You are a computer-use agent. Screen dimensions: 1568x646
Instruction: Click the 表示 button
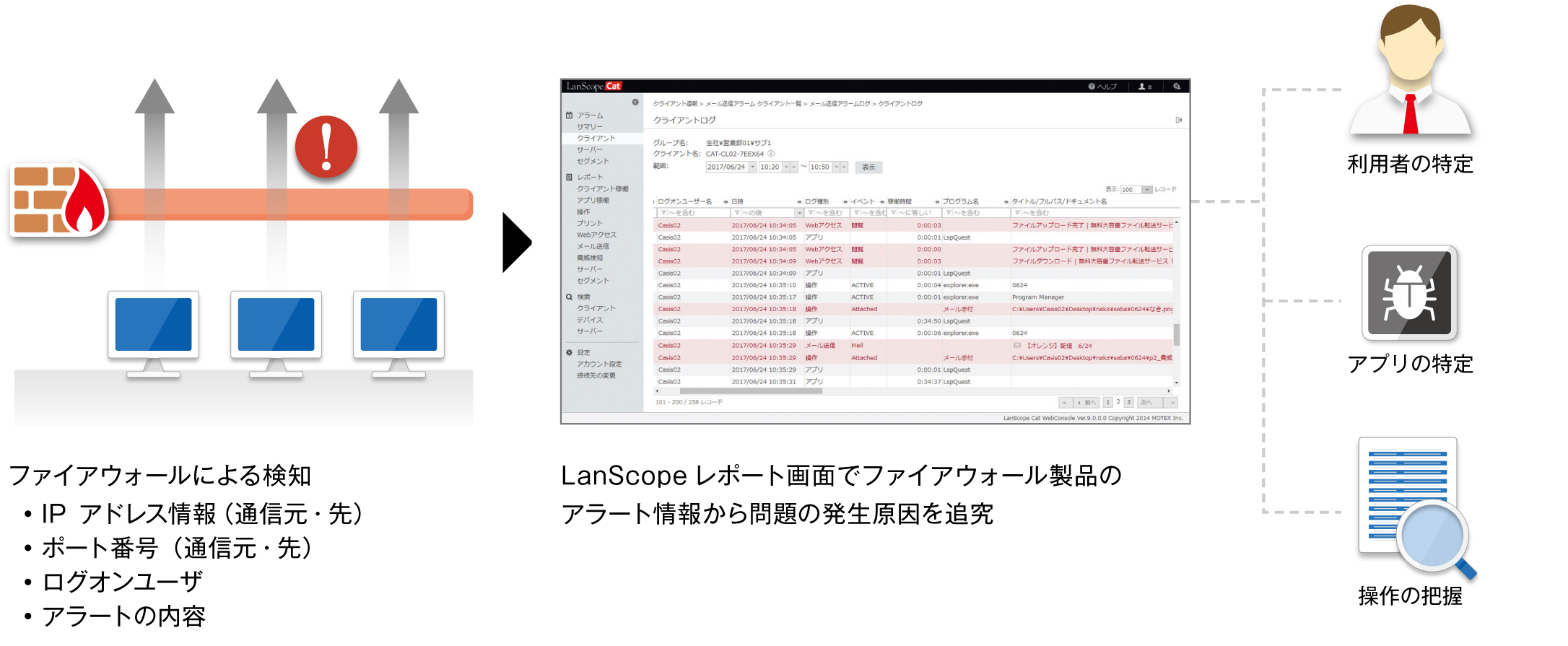point(868,167)
